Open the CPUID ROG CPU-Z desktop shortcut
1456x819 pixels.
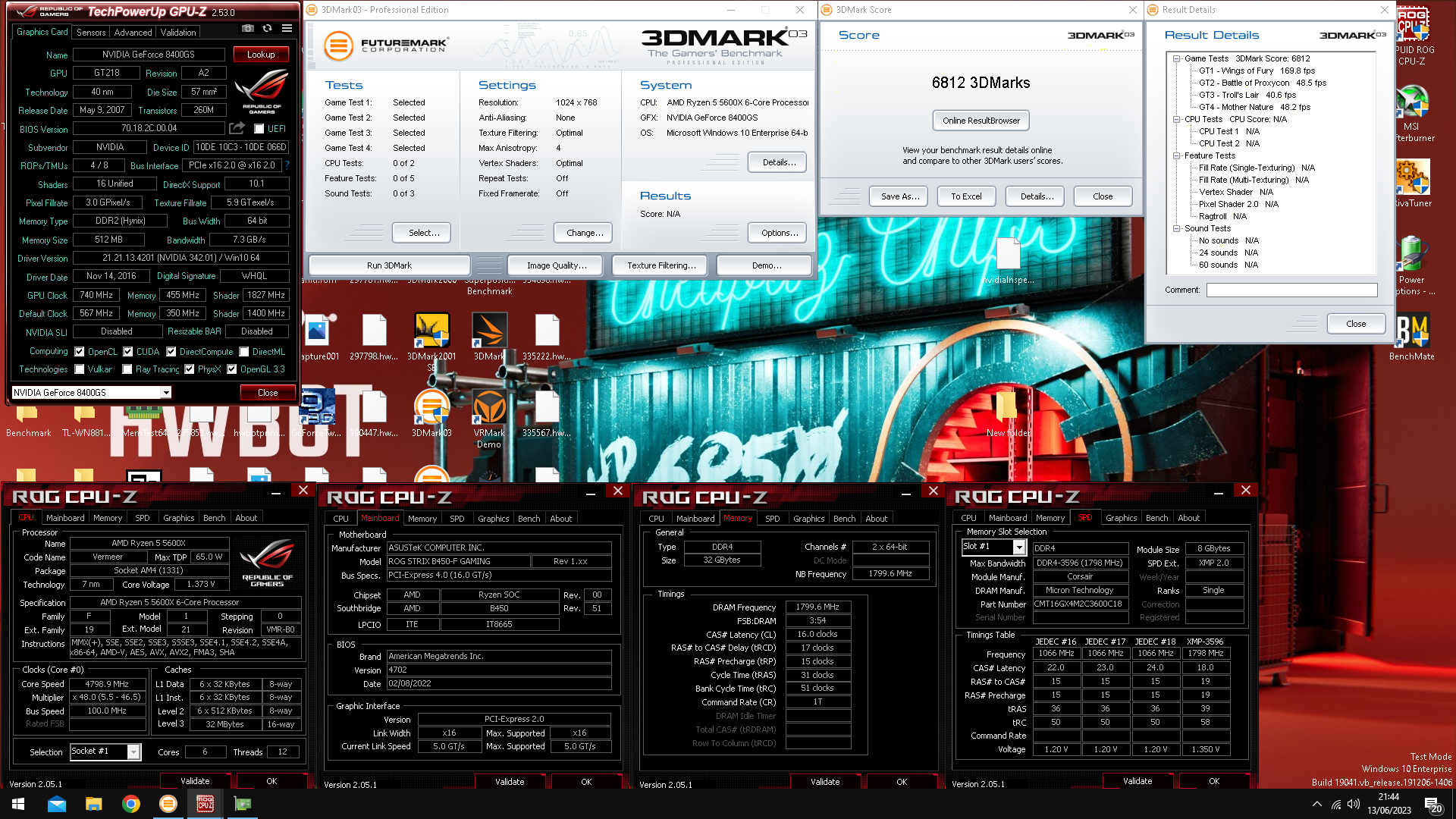1412,34
